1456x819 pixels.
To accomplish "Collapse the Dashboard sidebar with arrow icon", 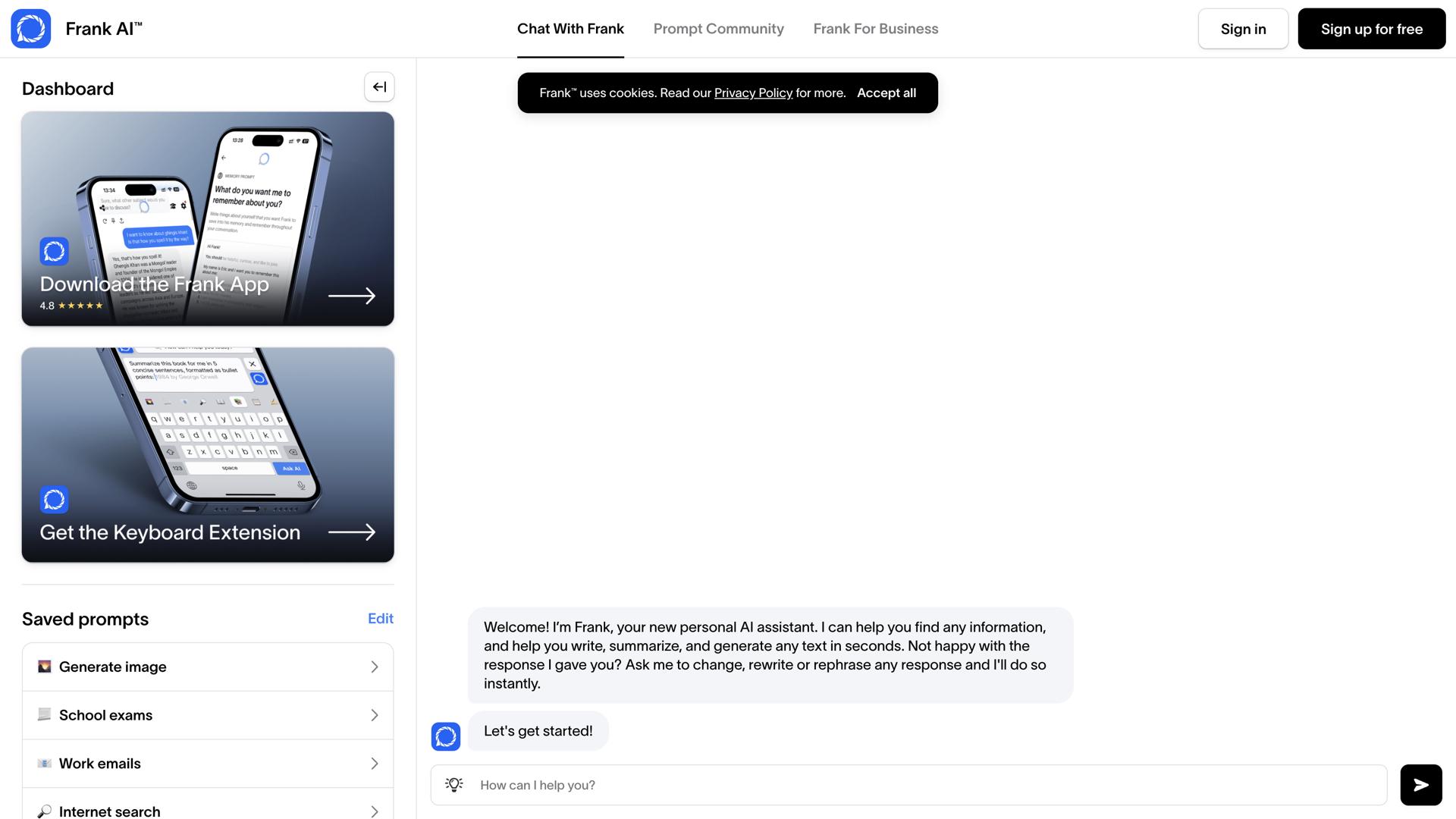I will tap(379, 87).
